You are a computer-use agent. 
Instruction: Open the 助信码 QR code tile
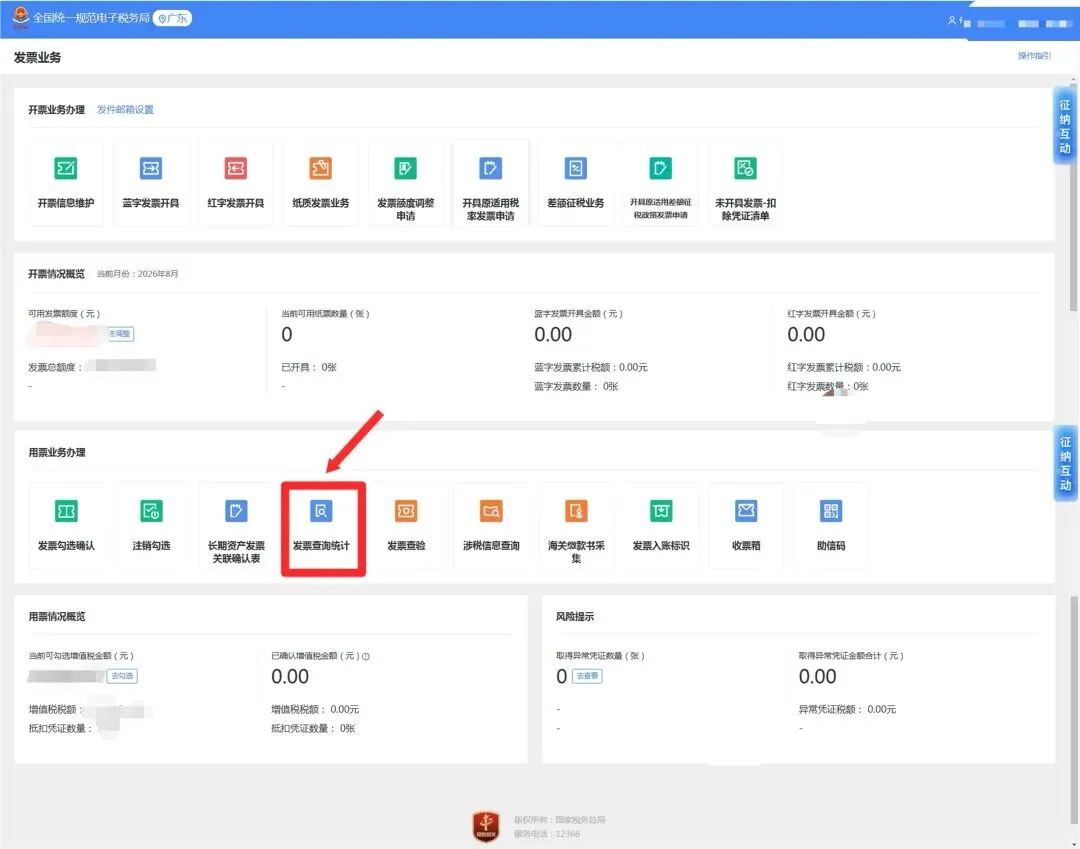pyautogui.click(x=831, y=525)
